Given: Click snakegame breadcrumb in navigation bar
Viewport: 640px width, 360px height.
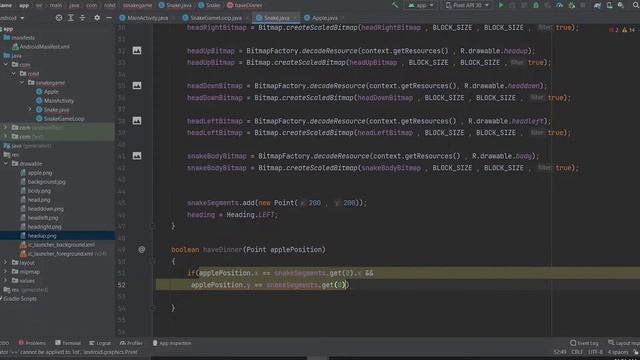Looking at the screenshot, I should coord(137,5).
